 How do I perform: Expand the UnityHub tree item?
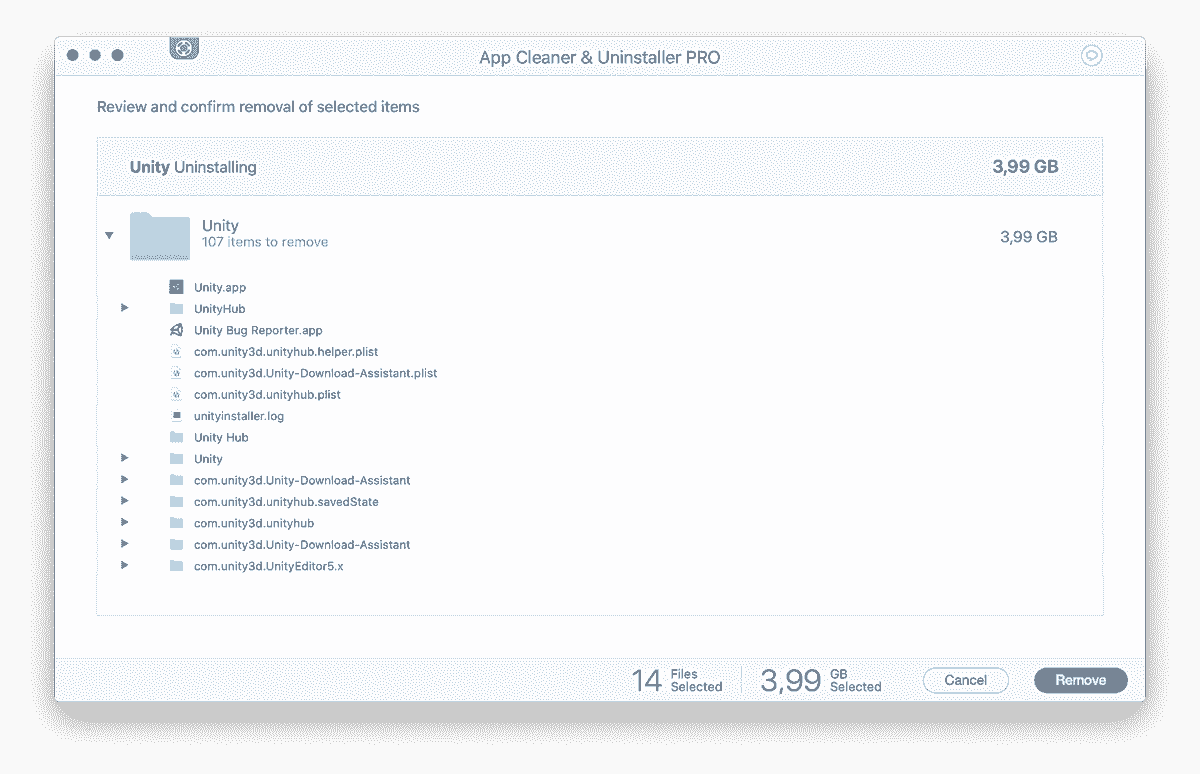tap(124, 308)
